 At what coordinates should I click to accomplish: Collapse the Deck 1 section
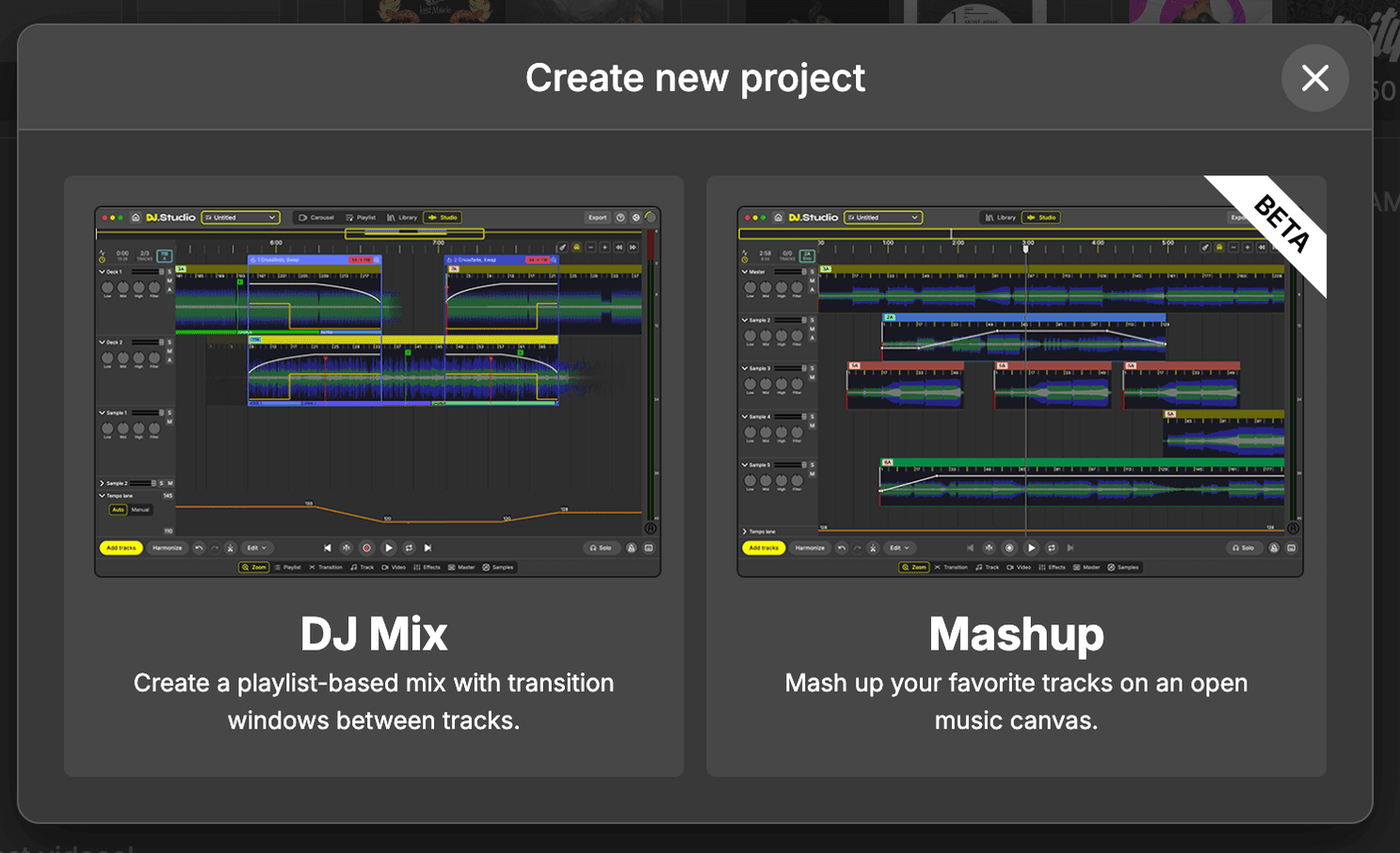click(x=102, y=272)
